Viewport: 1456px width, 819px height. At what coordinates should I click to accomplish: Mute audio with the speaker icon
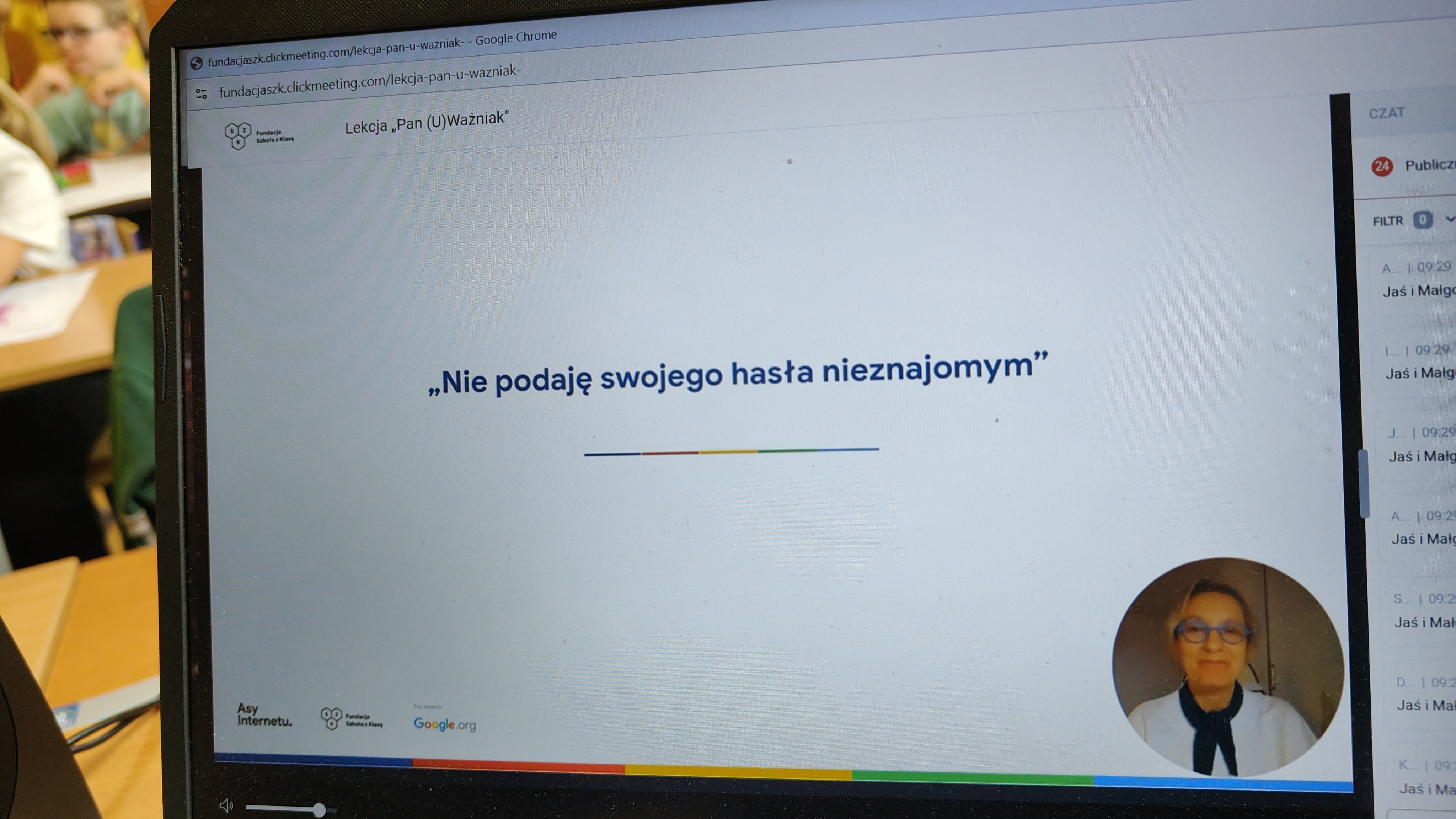pyautogui.click(x=227, y=805)
